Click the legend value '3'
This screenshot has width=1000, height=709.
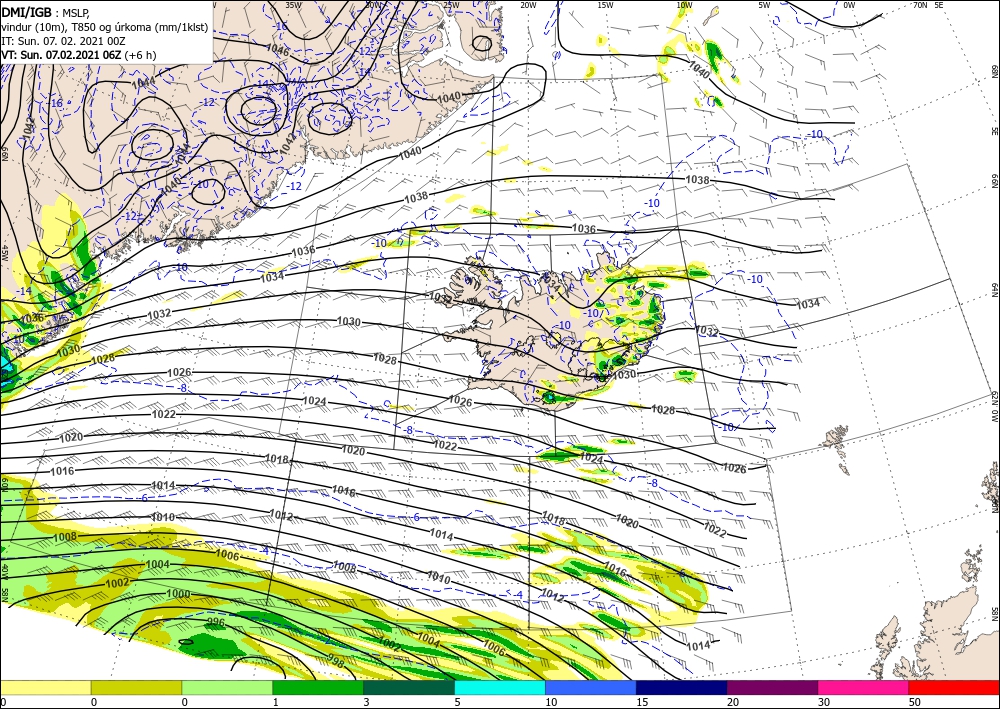[366, 702]
